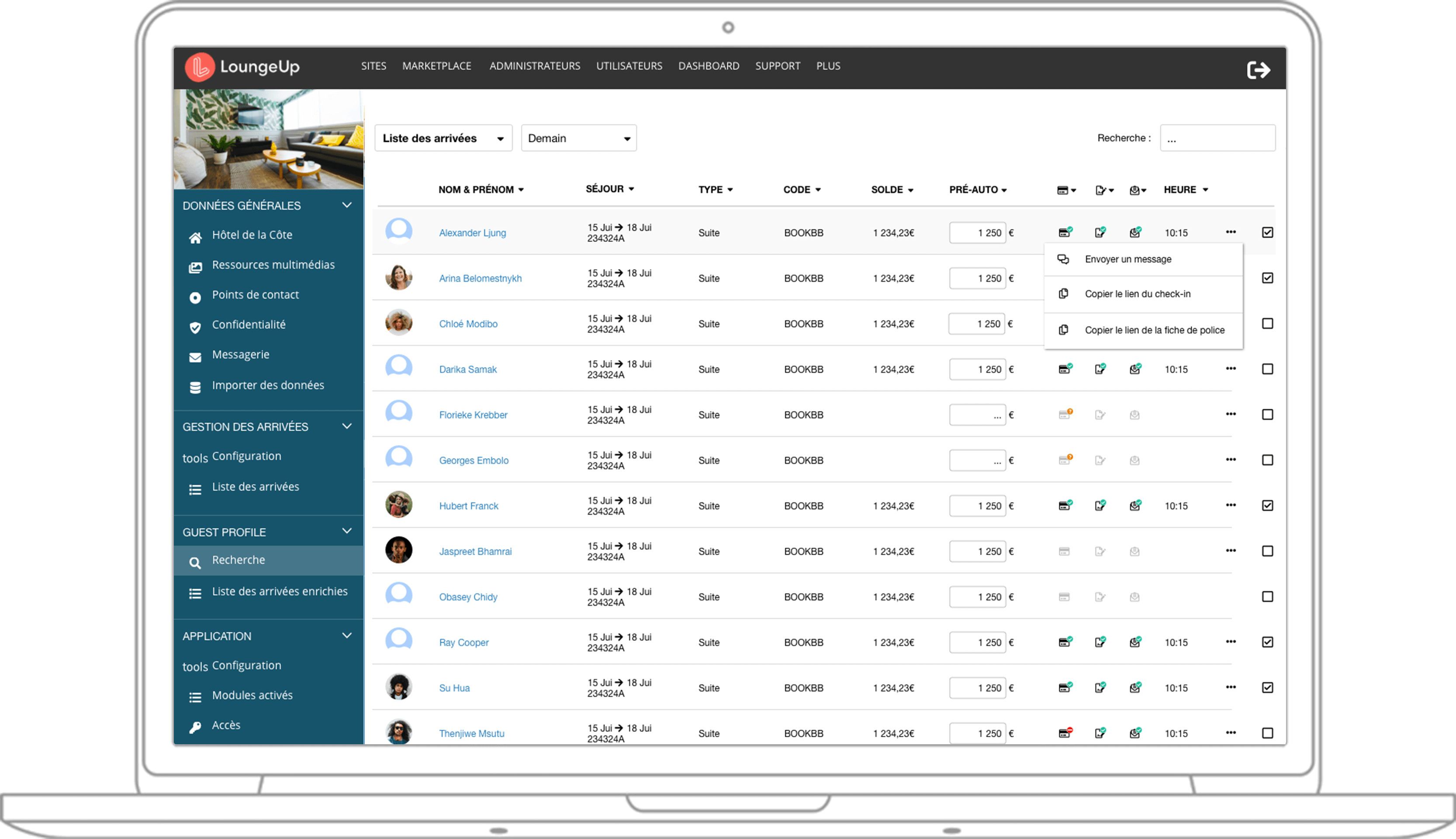
Task: Click the police form icon for Ray Cooper
Action: tap(1134, 642)
